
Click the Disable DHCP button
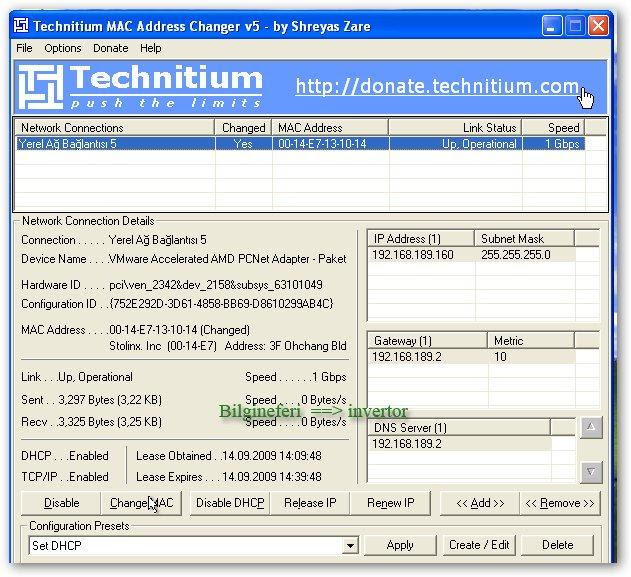tap(230, 503)
